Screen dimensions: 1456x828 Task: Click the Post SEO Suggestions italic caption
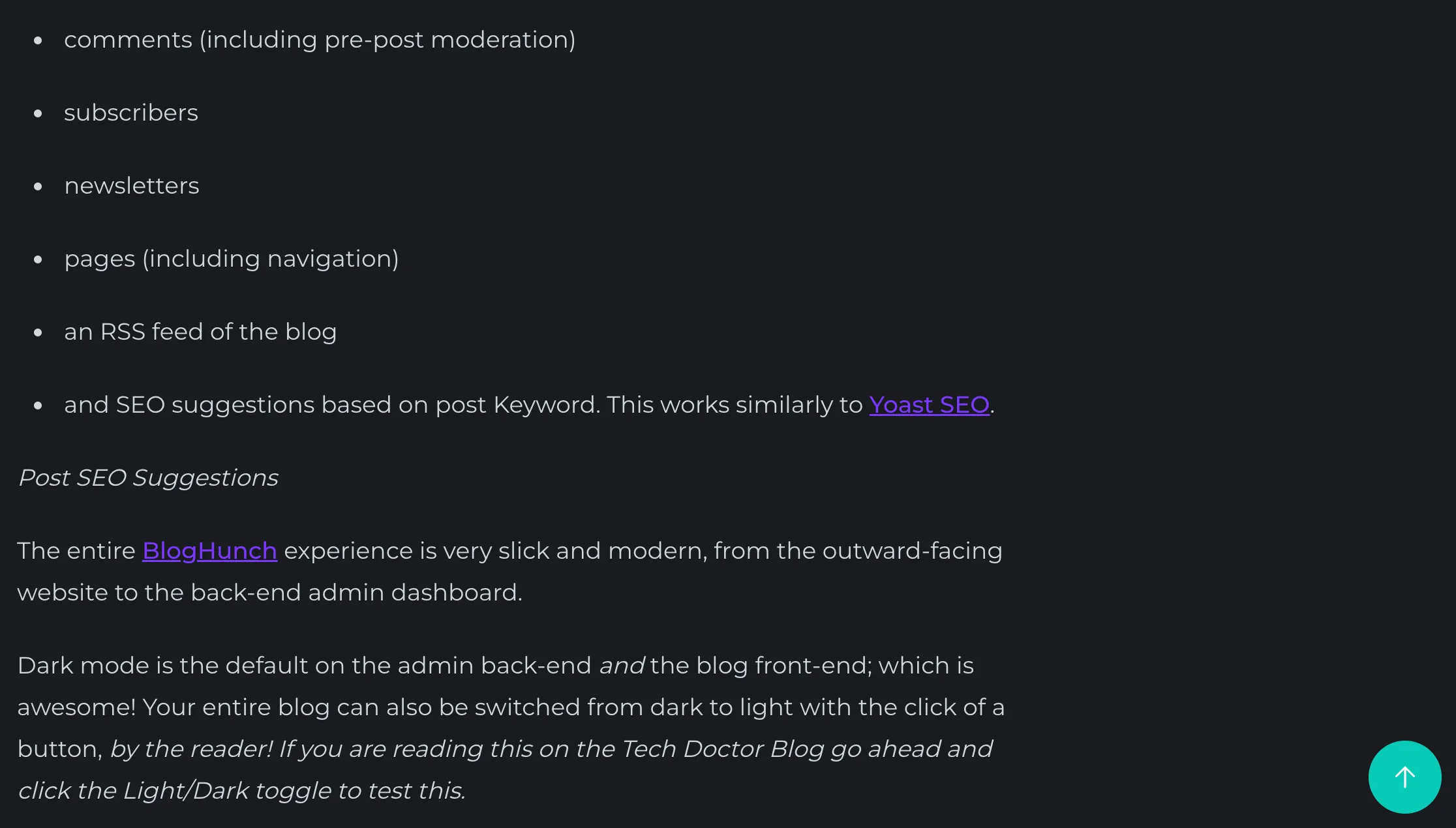point(148,478)
